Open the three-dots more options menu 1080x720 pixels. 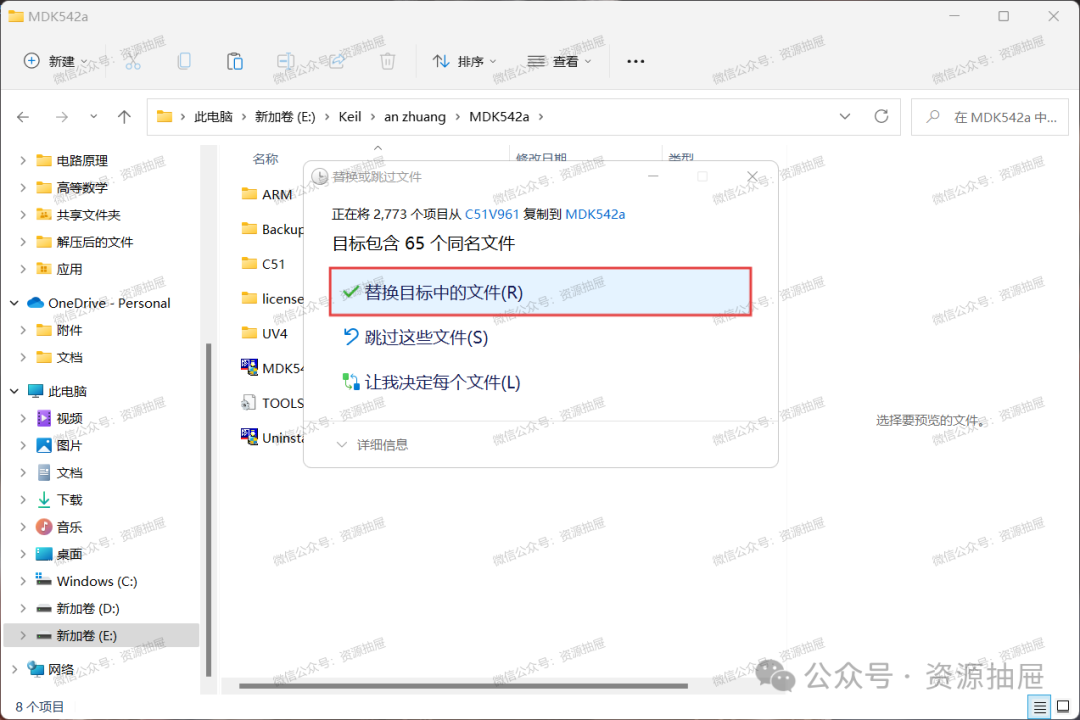click(636, 61)
